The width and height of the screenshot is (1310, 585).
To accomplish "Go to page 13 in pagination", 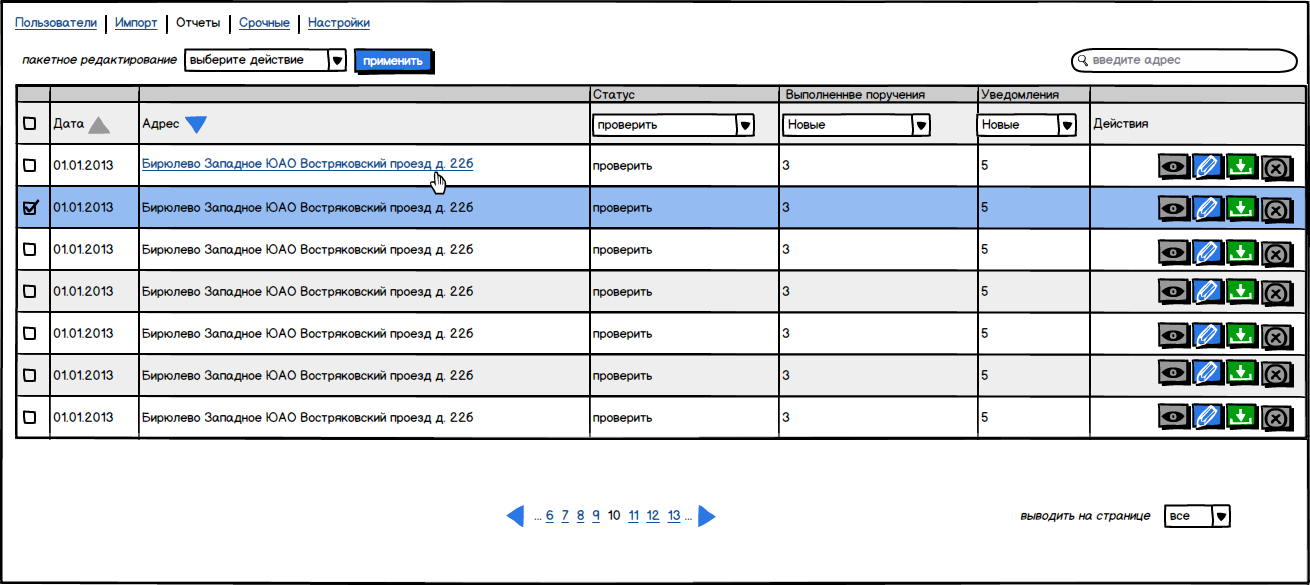I will click(x=674, y=516).
